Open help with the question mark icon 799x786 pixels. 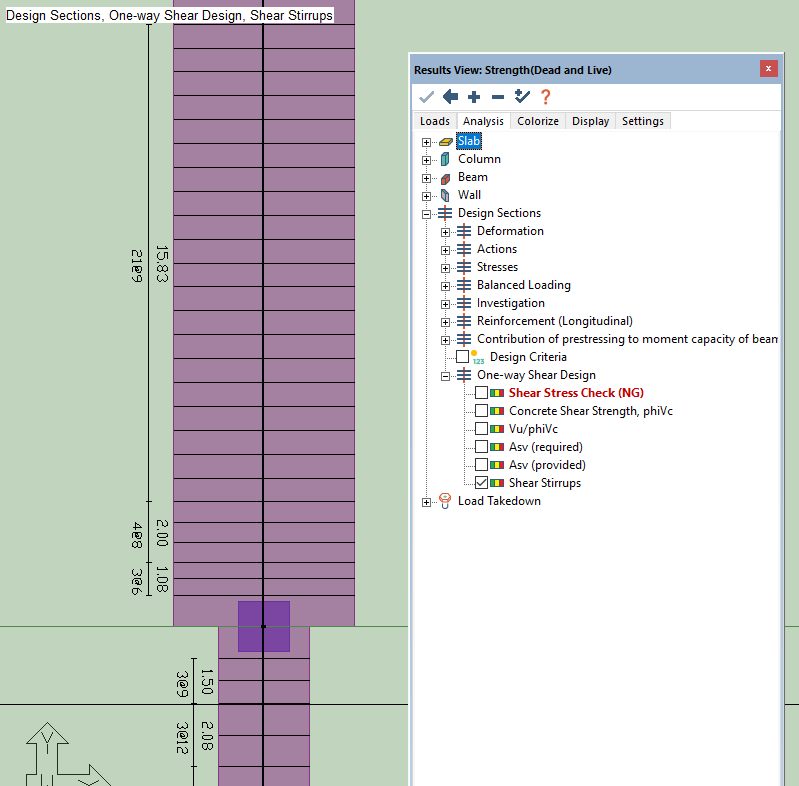pyautogui.click(x=545, y=97)
